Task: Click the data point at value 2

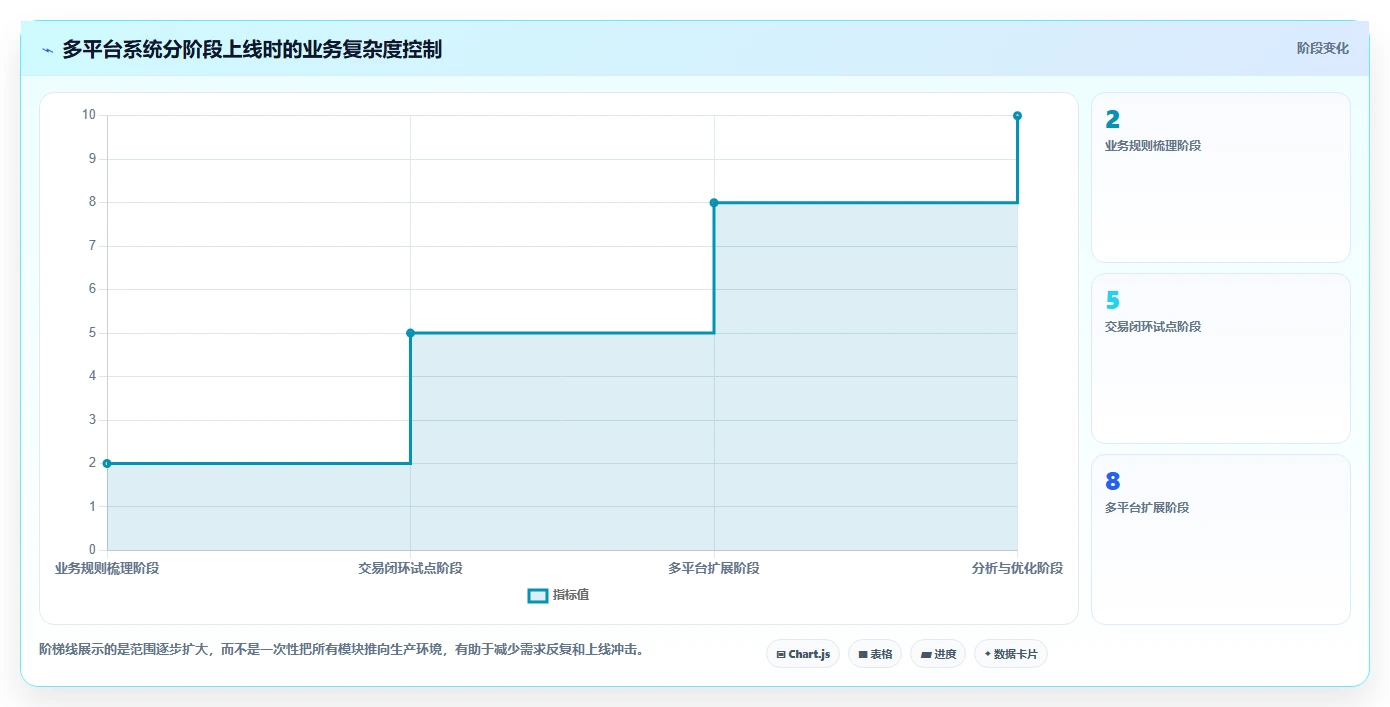Action: 107,463
